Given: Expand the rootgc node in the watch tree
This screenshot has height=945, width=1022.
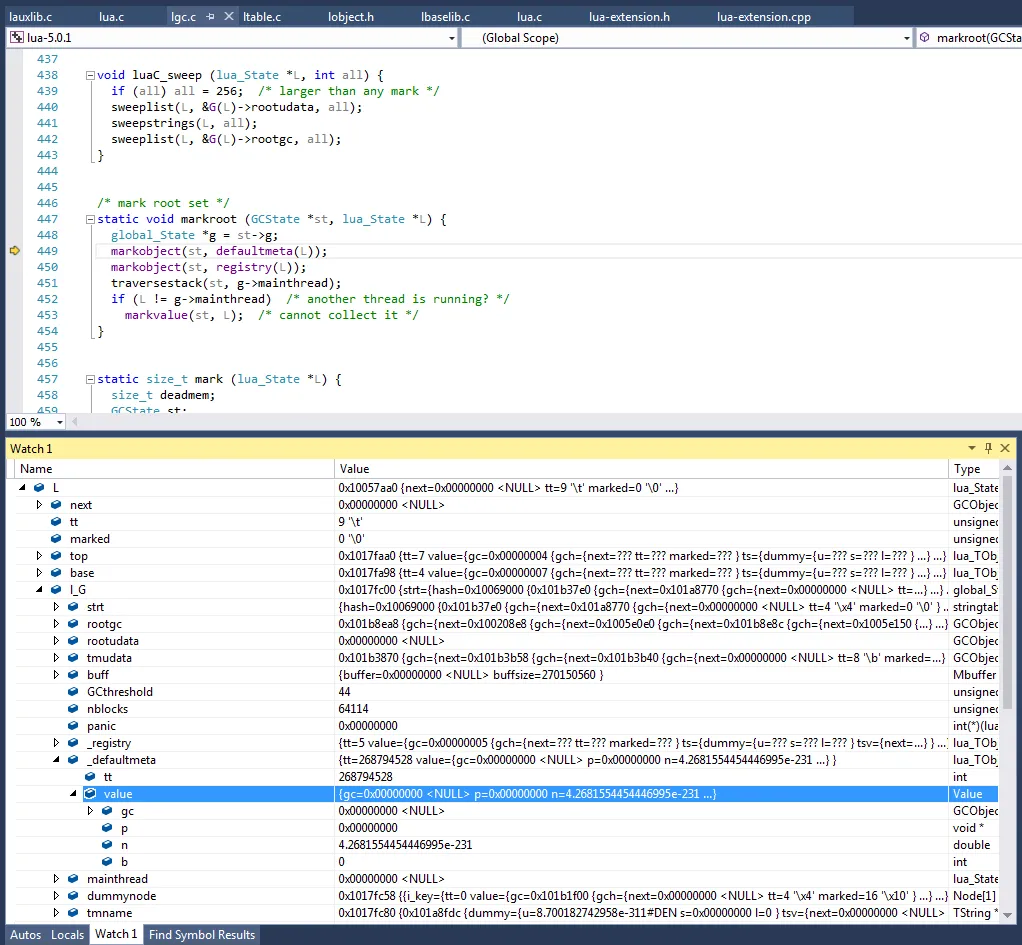Looking at the screenshot, I should [57, 624].
